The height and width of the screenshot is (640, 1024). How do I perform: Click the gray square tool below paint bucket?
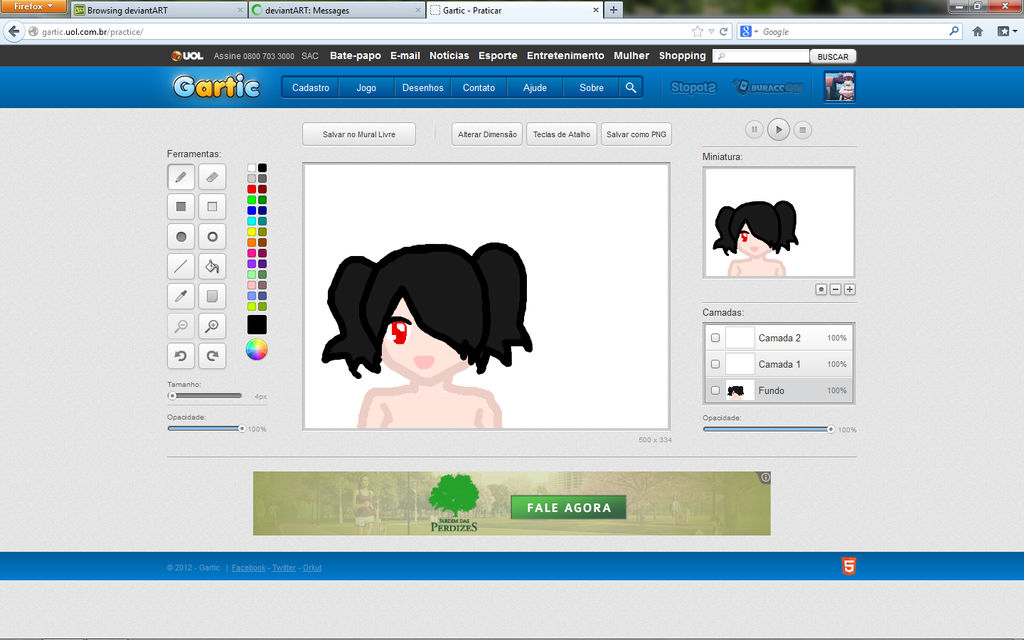[x=212, y=296]
